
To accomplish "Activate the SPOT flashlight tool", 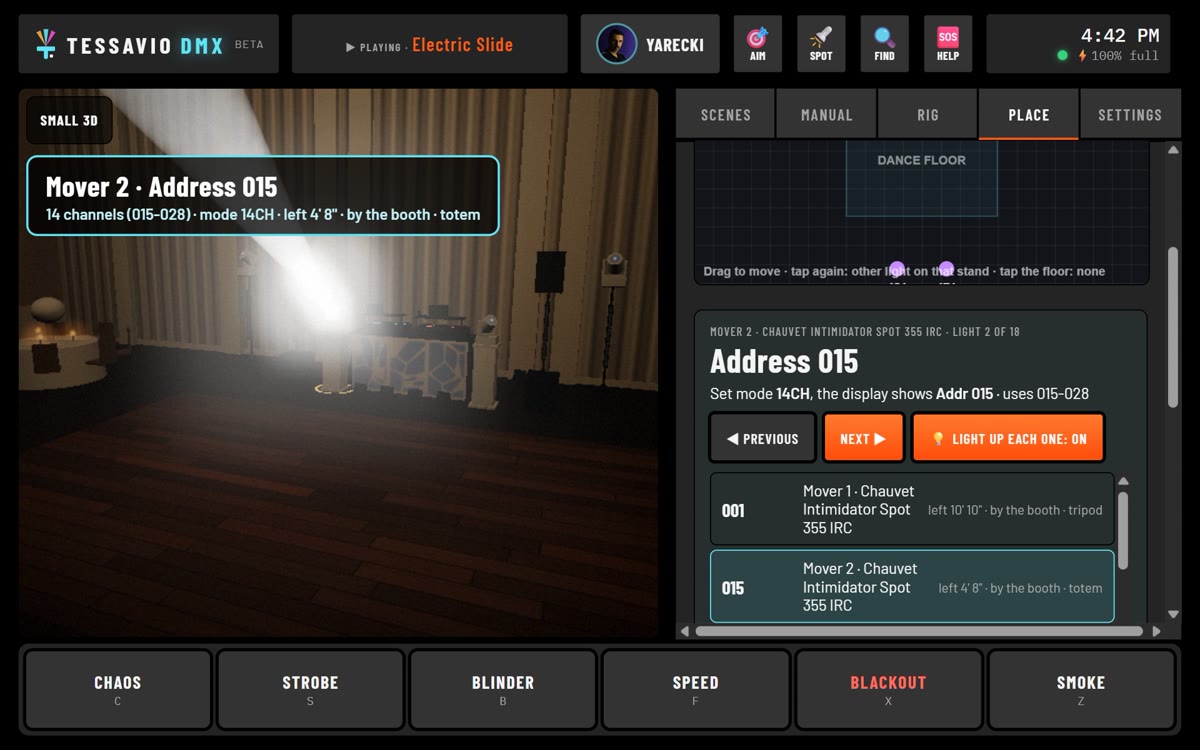I will tap(821, 44).
